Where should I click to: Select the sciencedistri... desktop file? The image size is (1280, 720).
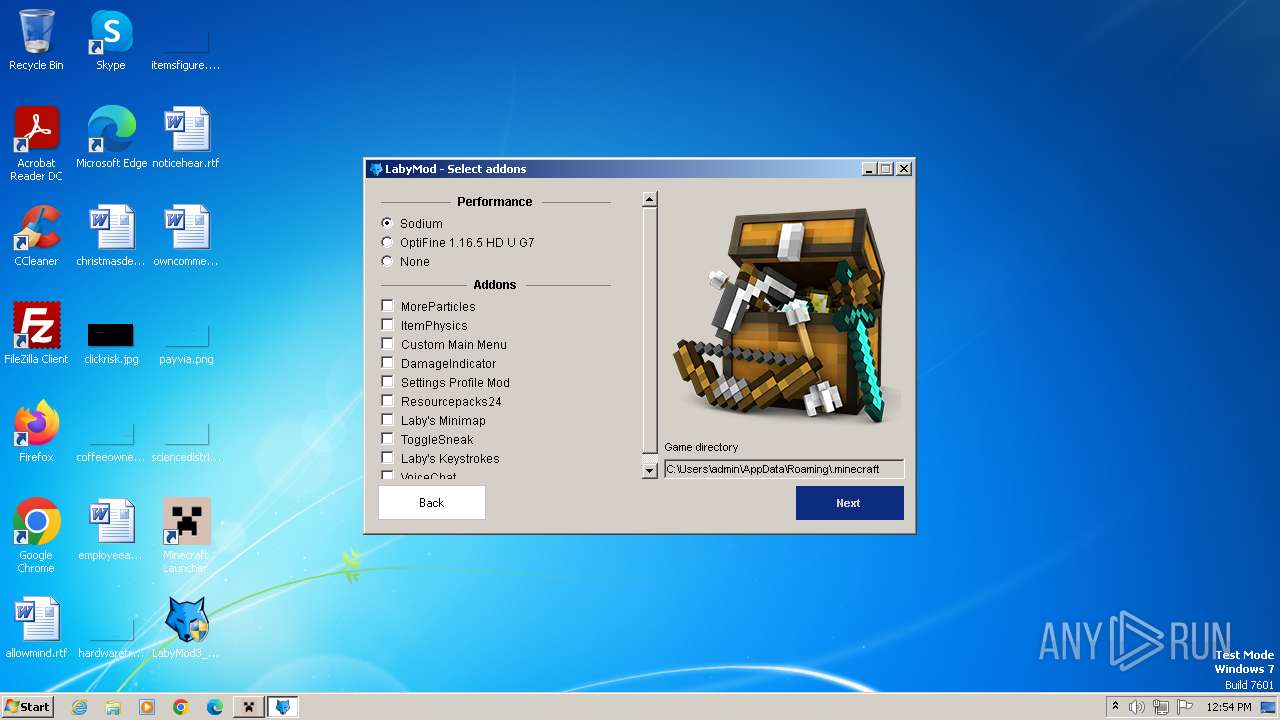(186, 443)
